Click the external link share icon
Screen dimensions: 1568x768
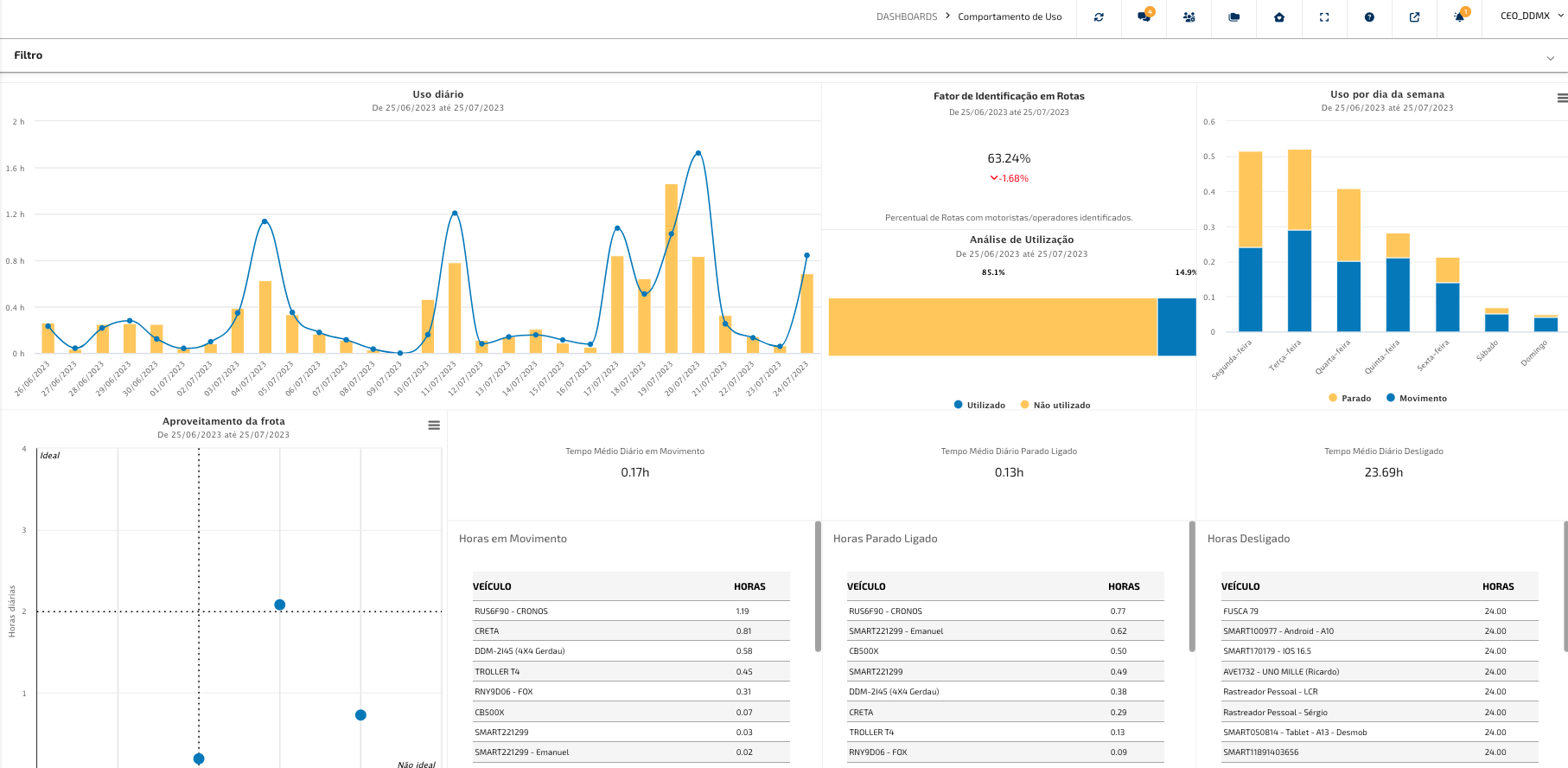(x=1414, y=17)
